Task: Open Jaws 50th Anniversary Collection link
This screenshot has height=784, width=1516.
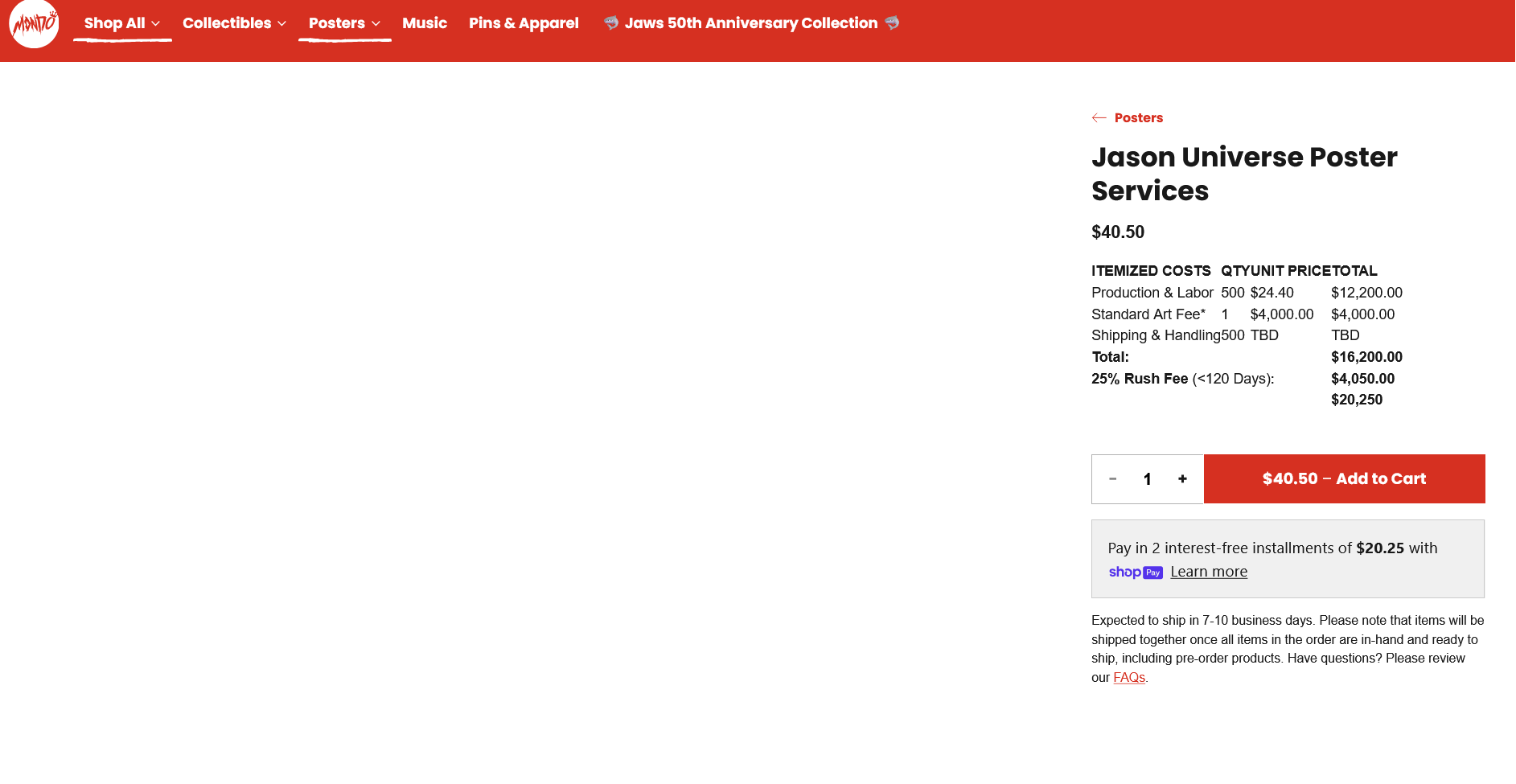Action: [x=751, y=23]
